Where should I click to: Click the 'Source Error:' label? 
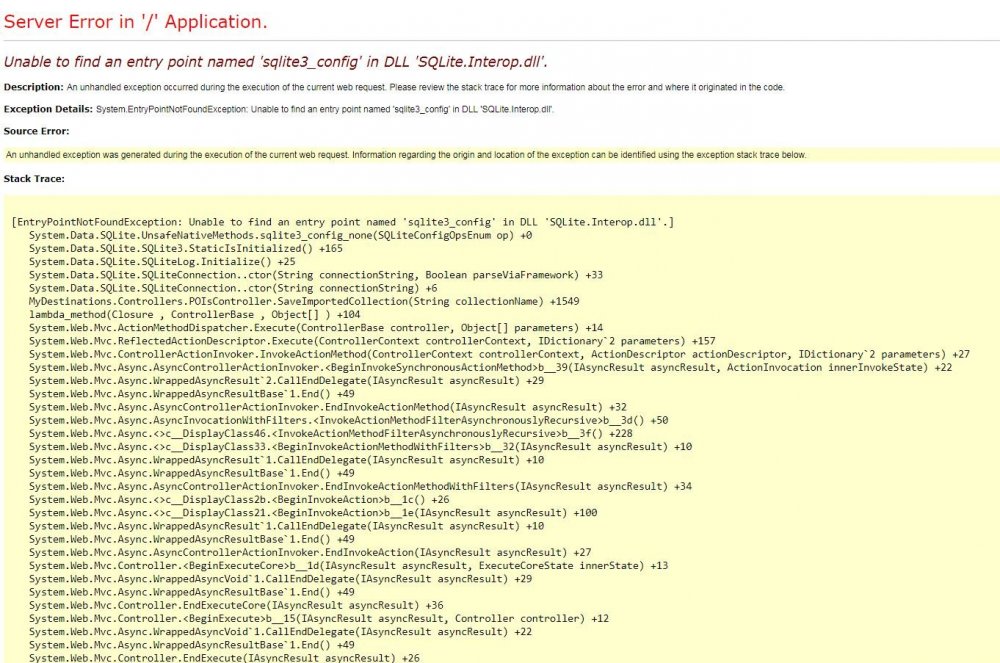[x=36, y=131]
